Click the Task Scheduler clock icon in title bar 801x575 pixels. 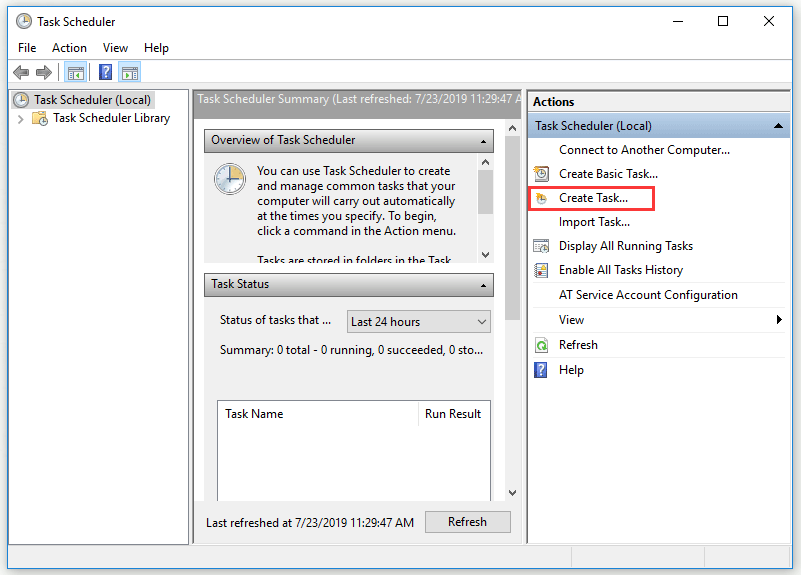pos(23,21)
